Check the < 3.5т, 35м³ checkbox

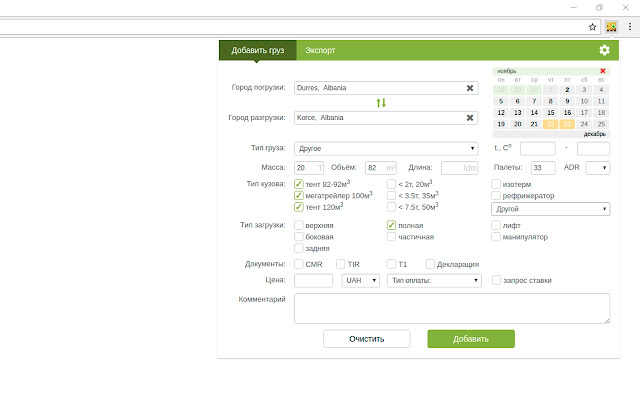(x=391, y=196)
